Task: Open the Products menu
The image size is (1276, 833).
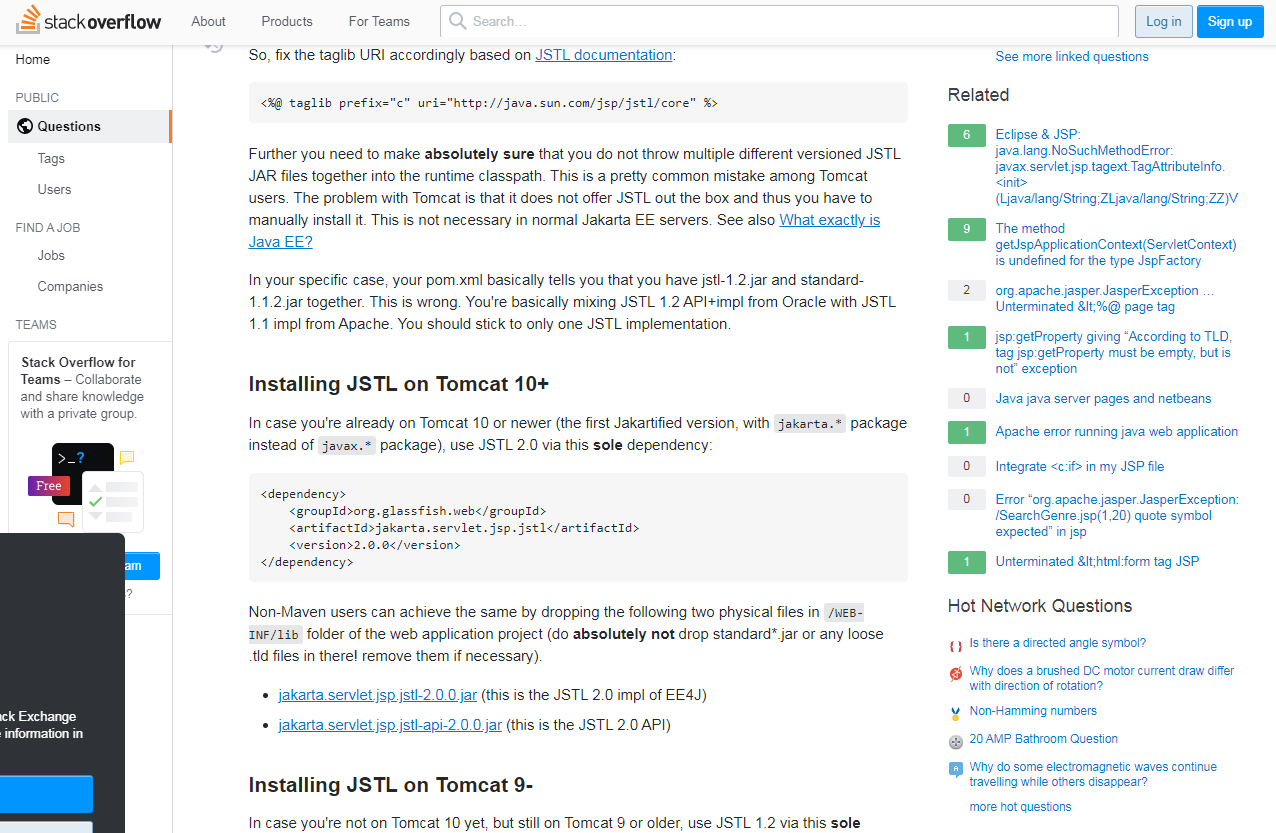Action: point(287,21)
